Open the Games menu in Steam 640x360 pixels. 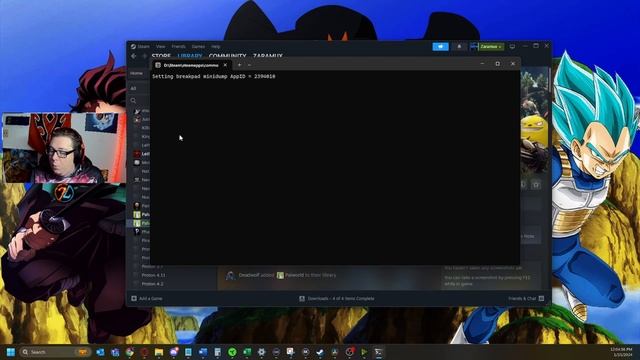[198, 47]
